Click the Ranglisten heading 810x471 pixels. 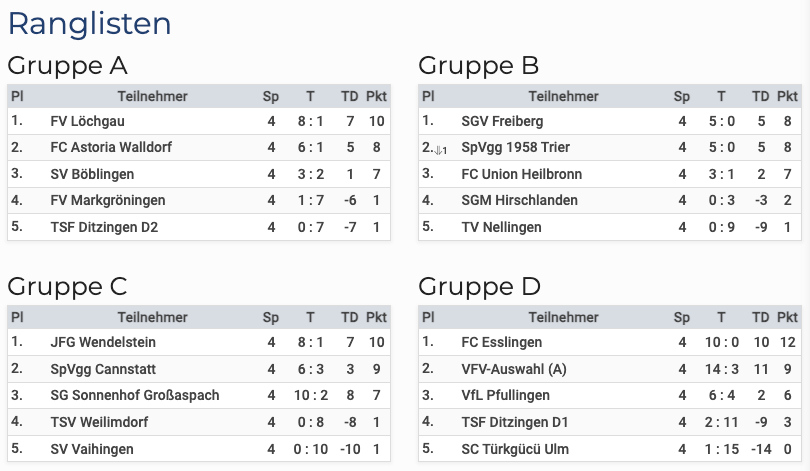89,24
